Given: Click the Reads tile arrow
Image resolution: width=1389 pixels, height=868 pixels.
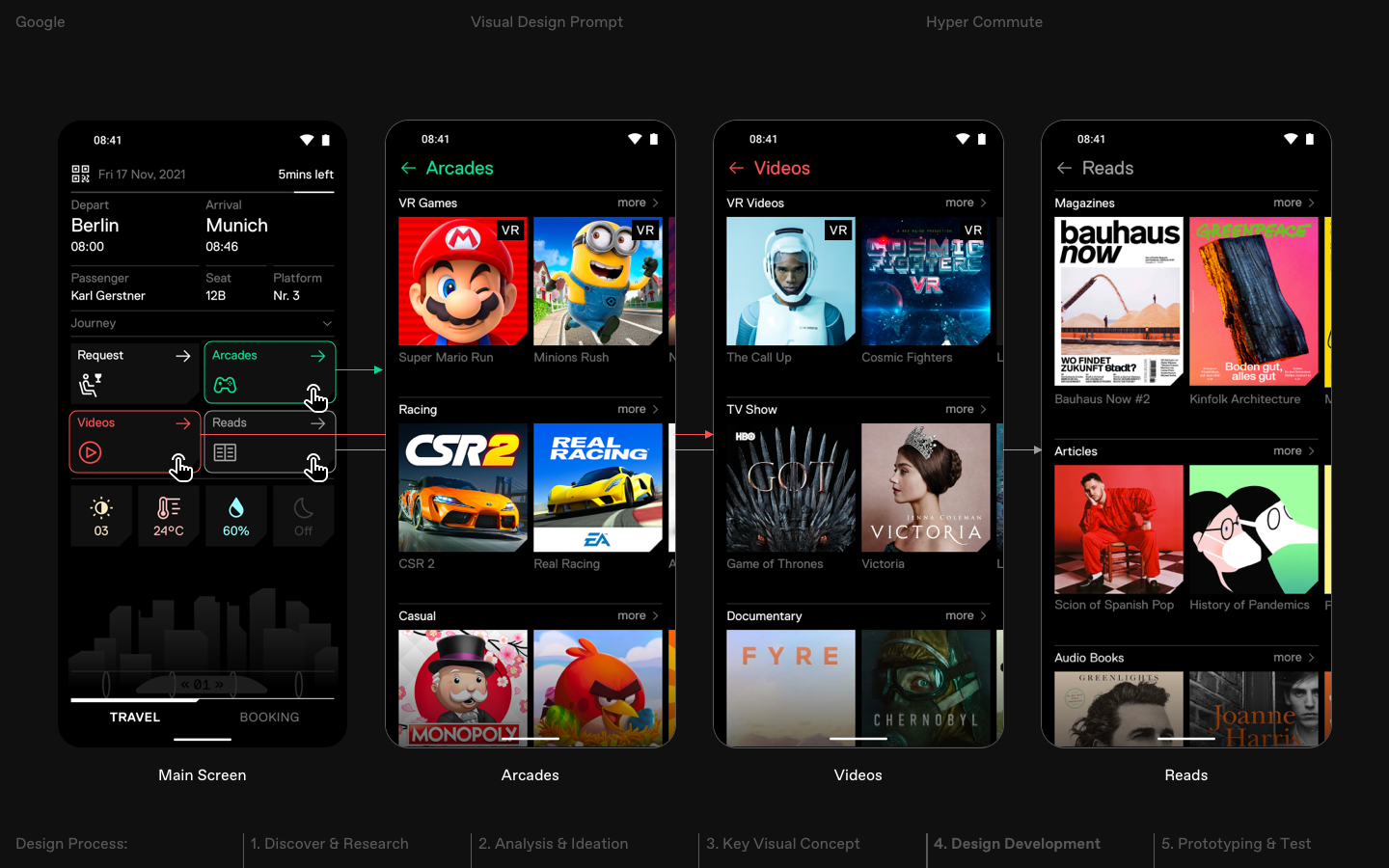Looking at the screenshot, I should click(318, 423).
